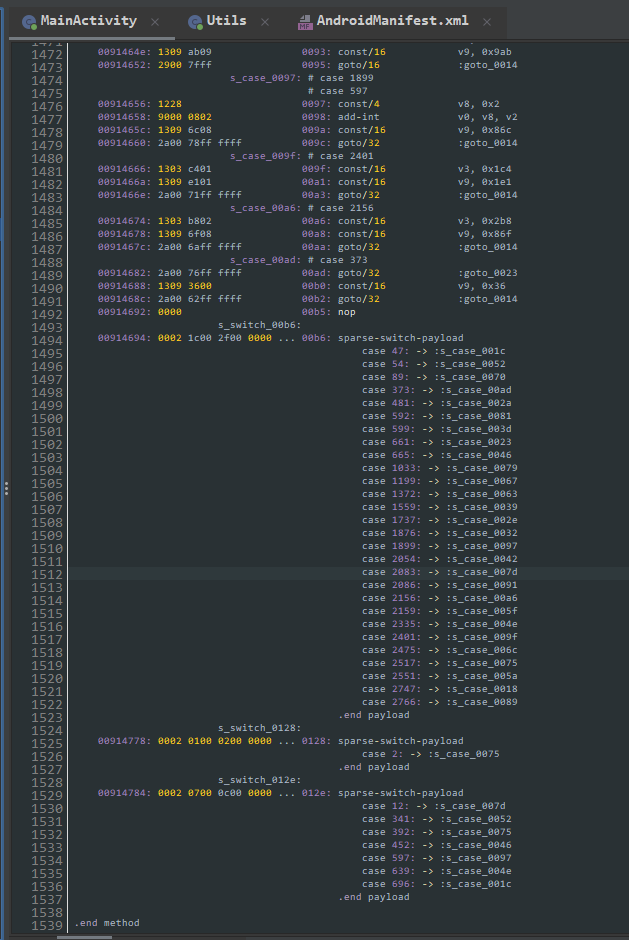Click the :goto_0023 jump target
Screen dimensions: 629x940
[x=487, y=273]
